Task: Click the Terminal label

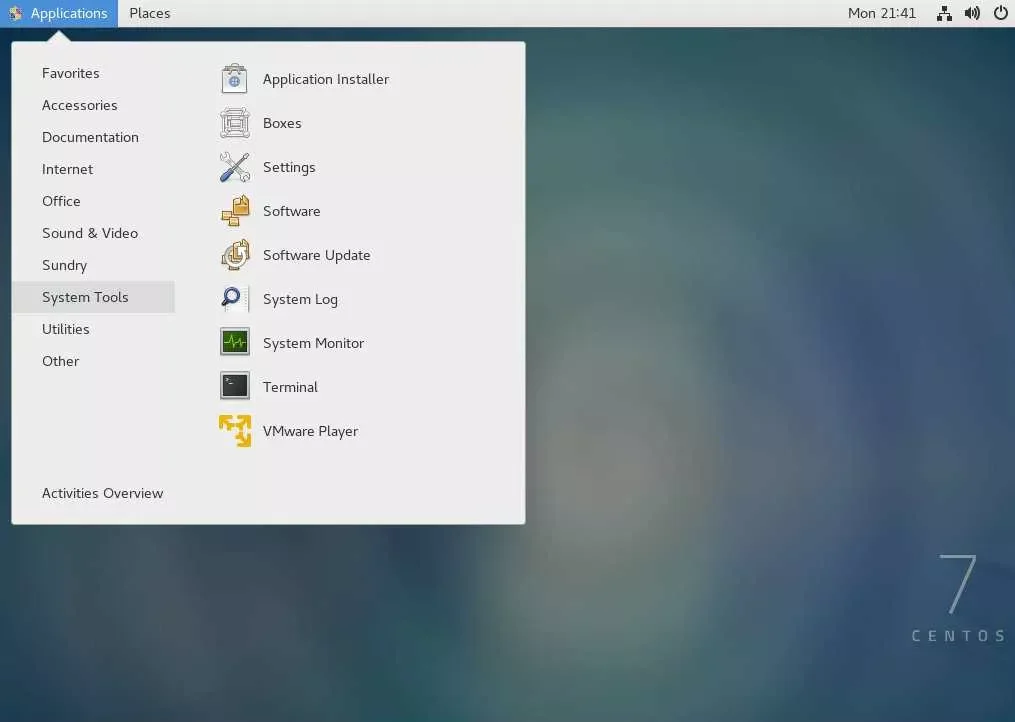Action: (x=290, y=387)
